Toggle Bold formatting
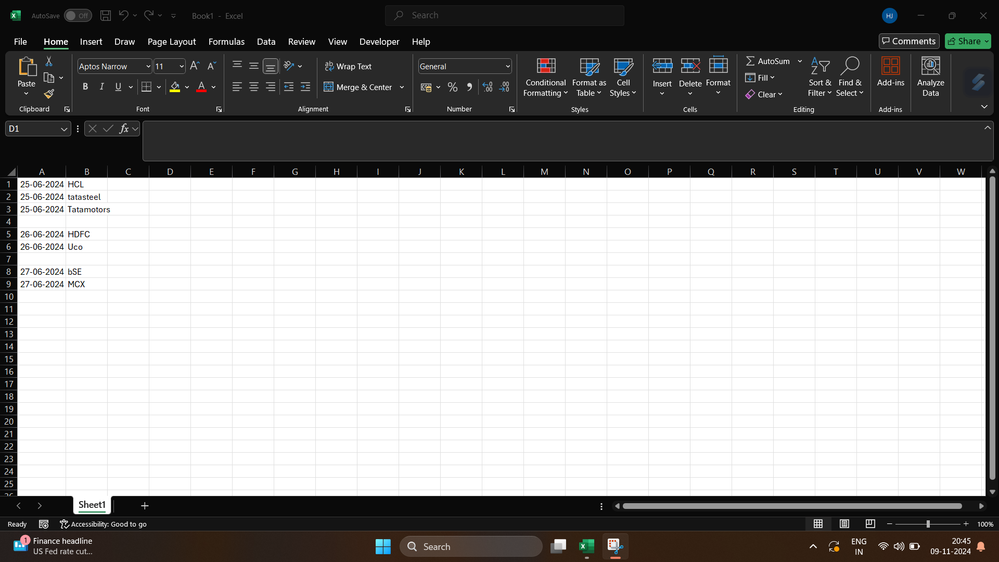The image size is (999, 562). (85, 87)
